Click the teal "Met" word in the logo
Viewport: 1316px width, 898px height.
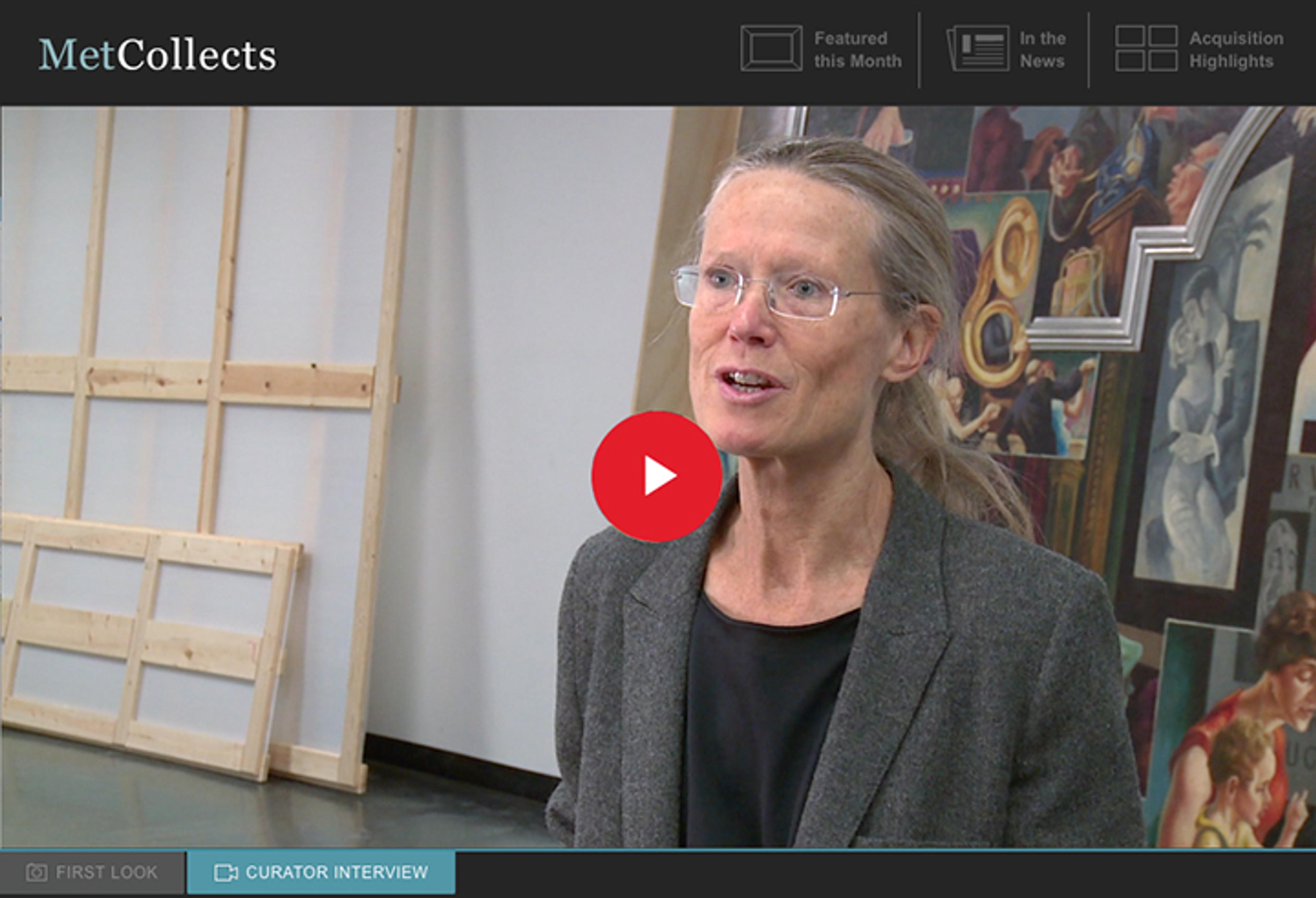(77, 55)
